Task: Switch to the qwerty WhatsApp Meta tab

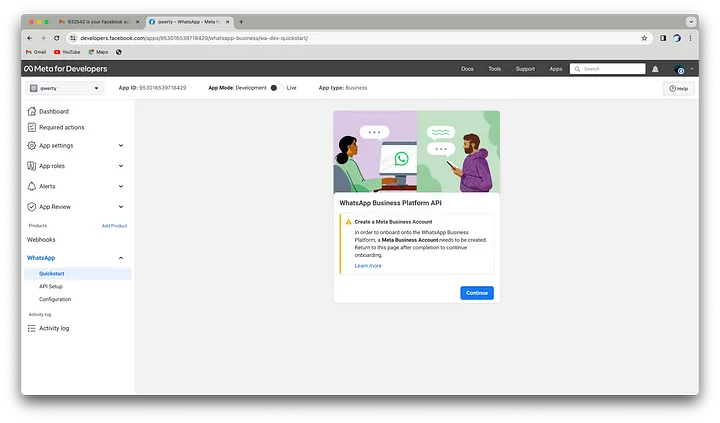Action: [189, 22]
